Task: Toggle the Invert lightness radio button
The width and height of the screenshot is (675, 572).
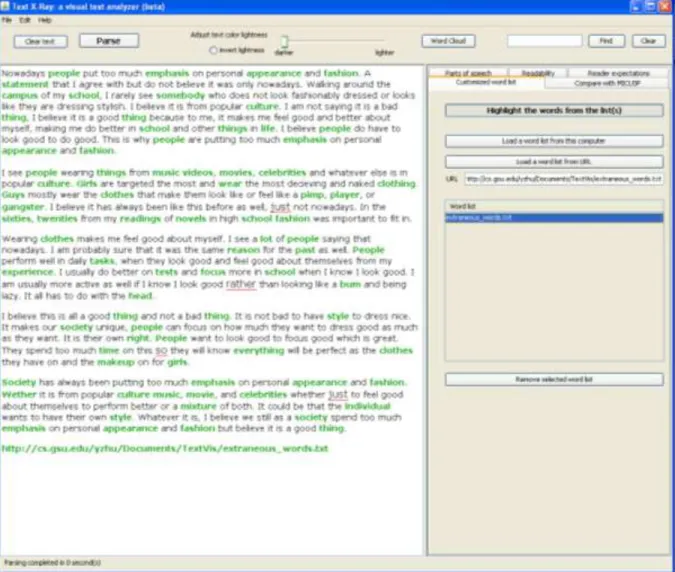Action: pos(213,50)
